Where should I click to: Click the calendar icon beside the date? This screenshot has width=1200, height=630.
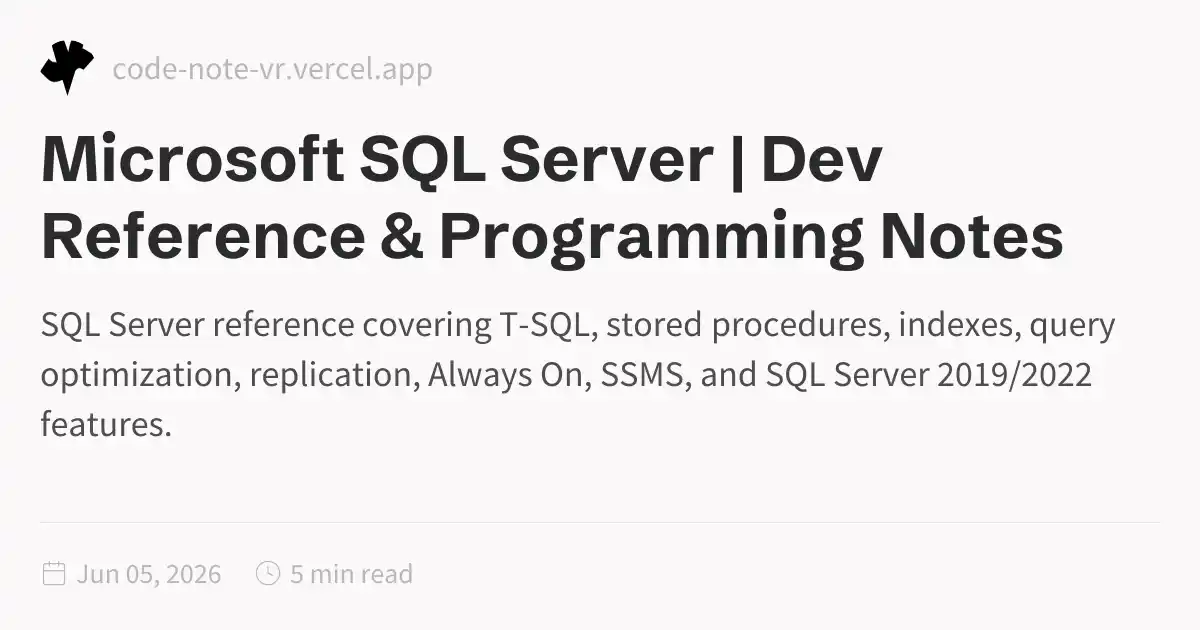(54, 573)
